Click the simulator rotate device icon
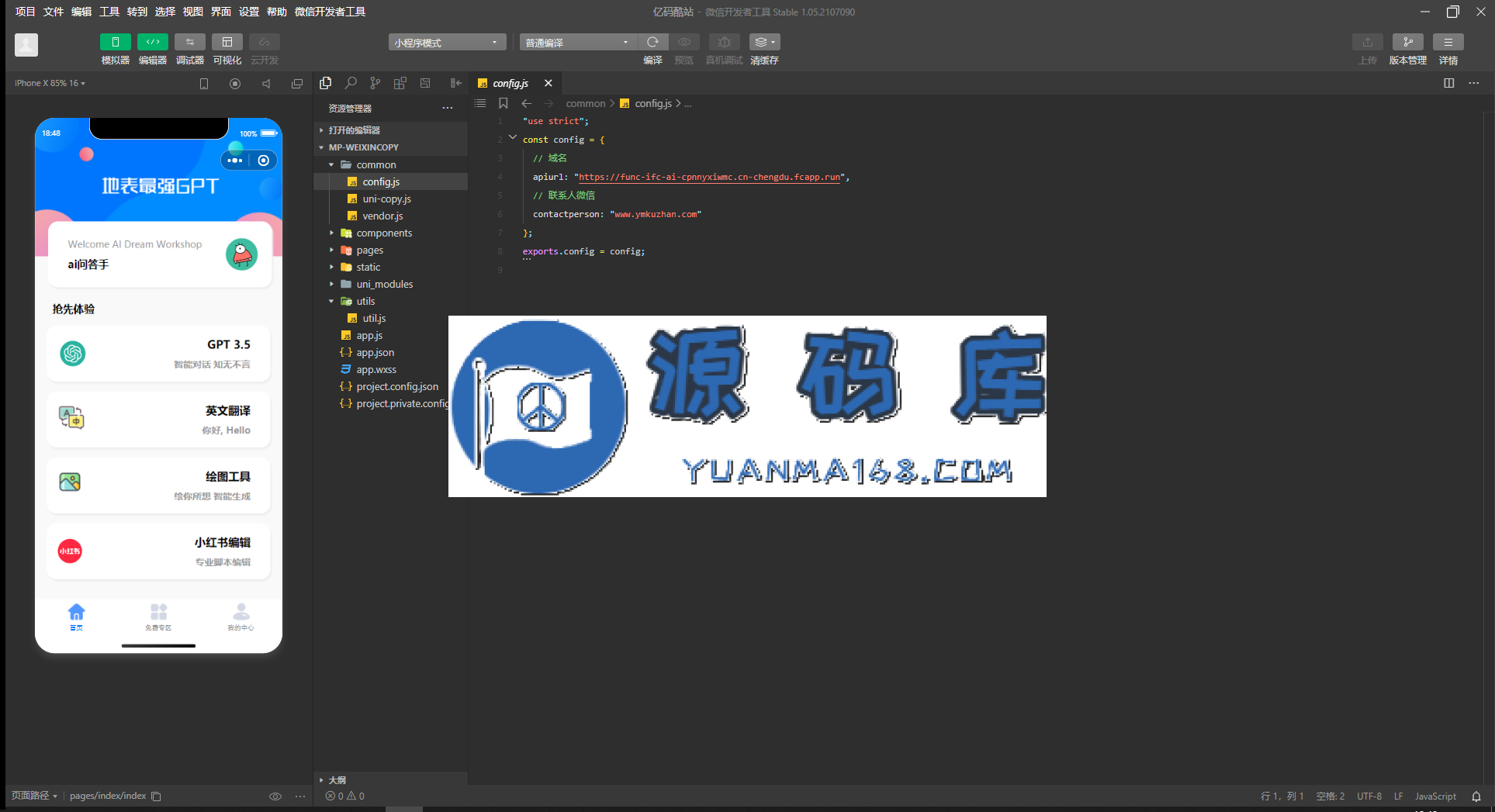 click(x=204, y=84)
